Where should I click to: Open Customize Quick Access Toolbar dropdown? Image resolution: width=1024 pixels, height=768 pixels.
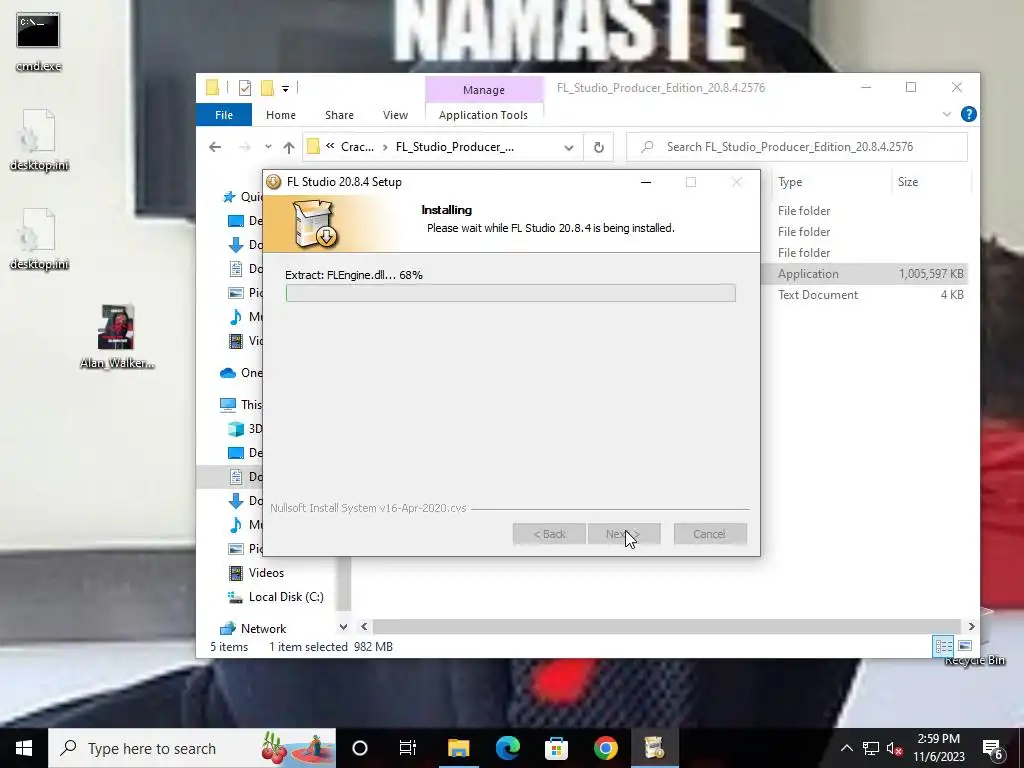285,88
